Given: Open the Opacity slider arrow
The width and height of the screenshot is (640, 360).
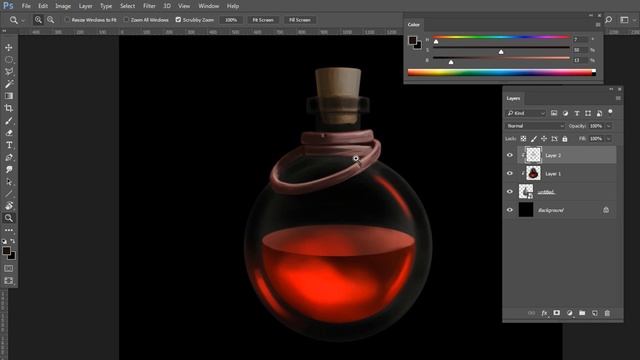Looking at the screenshot, I should click(609, 126).
